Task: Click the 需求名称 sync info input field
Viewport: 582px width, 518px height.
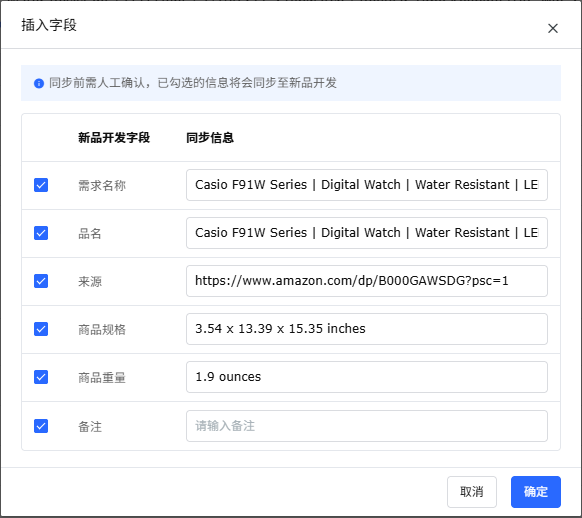Action: click(367, 185)
